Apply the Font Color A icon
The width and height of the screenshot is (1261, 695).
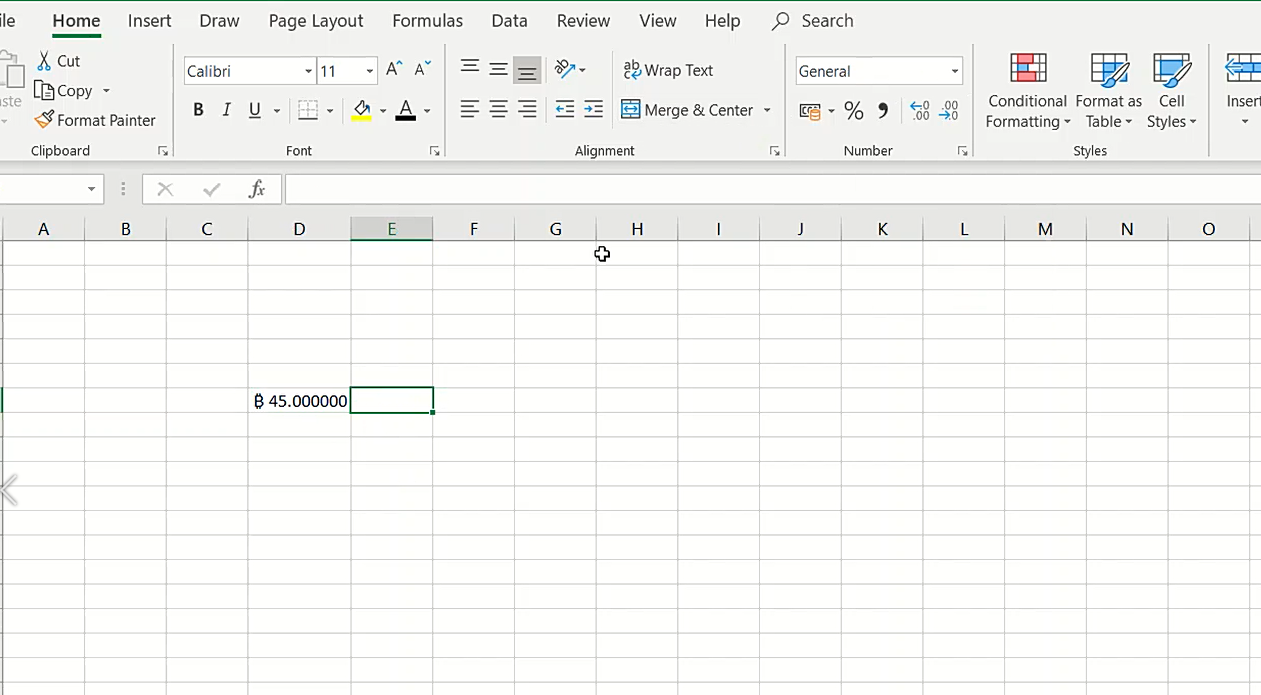pyautogui.click(x=405, y=111)
